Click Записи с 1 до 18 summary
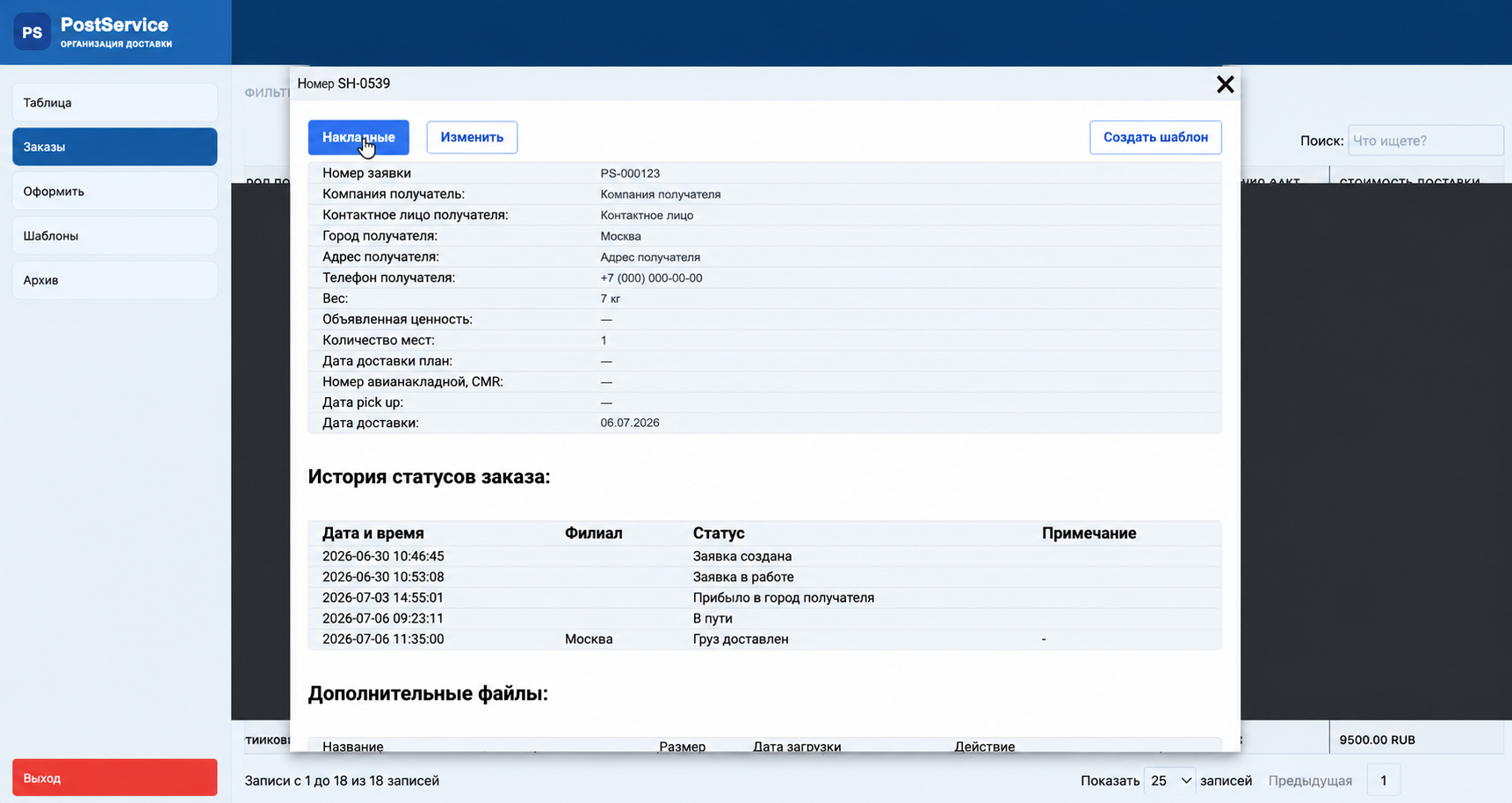1512x803 pixels. coord(342,780)
